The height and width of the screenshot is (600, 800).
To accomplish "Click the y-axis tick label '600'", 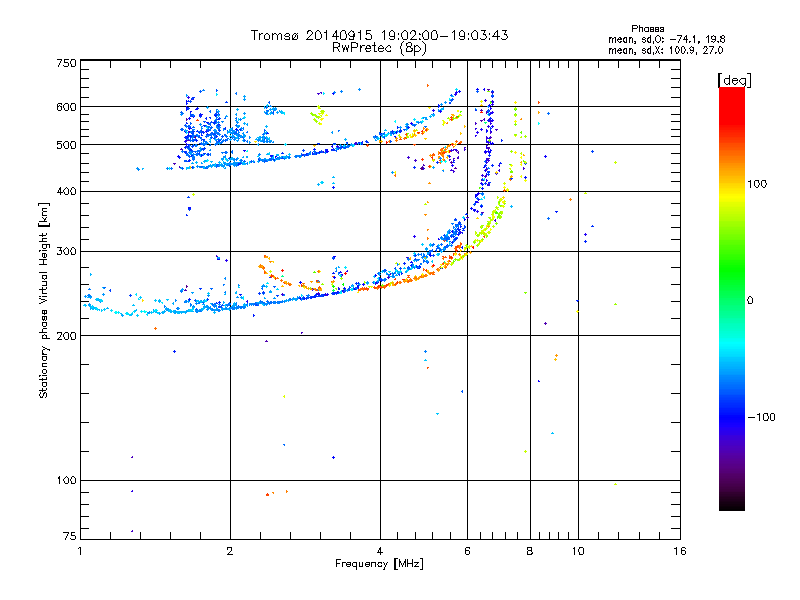I will click(x=66, y=107).
